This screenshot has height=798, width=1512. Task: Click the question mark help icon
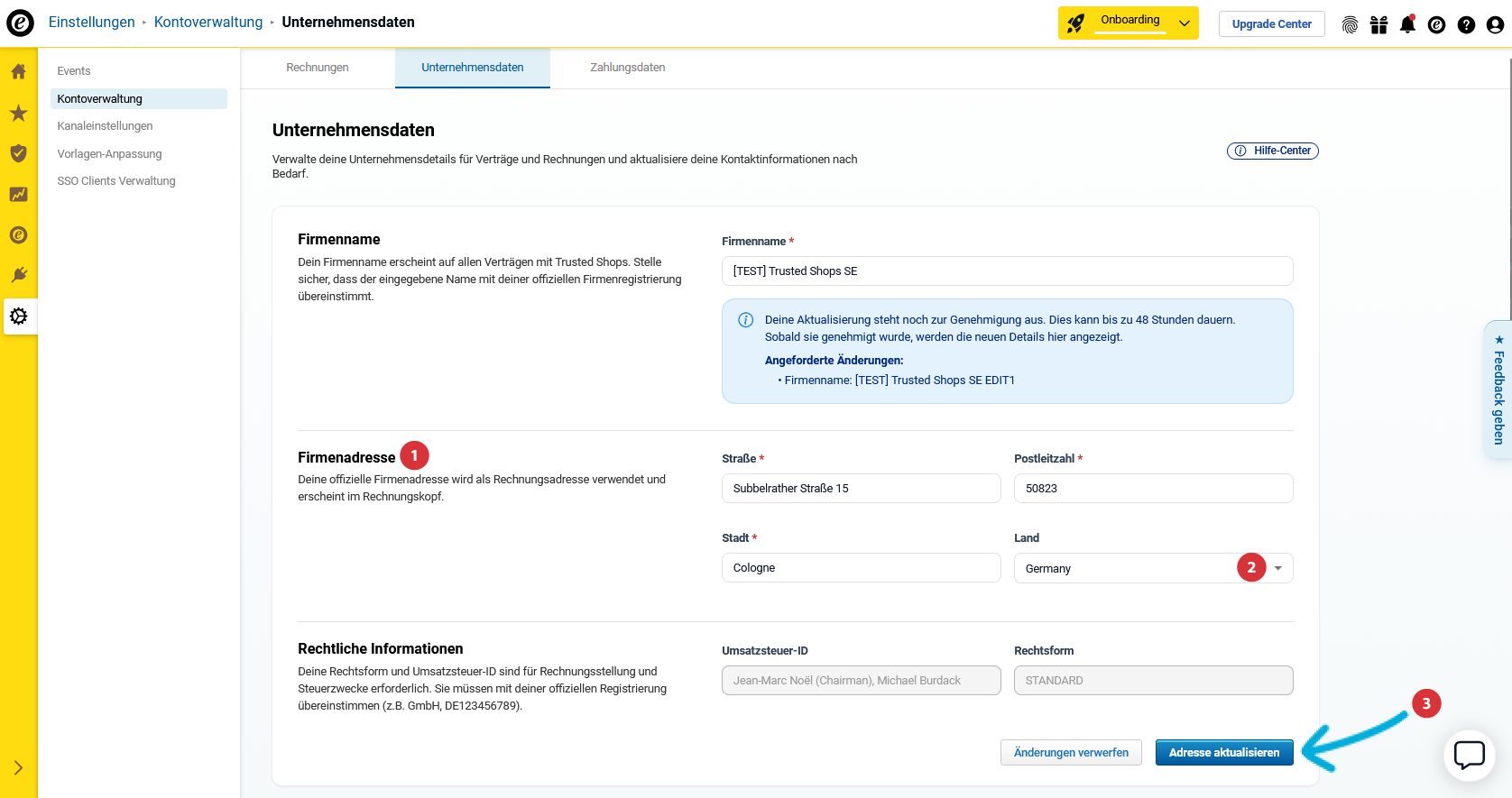[1466, 24]
